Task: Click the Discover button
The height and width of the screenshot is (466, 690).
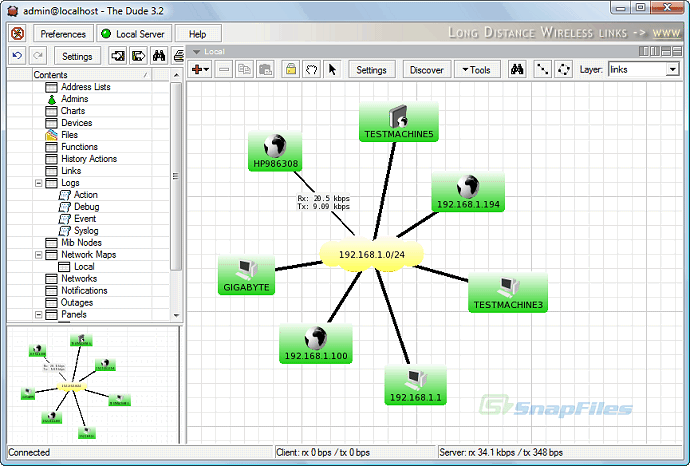Action: [426, 70]
